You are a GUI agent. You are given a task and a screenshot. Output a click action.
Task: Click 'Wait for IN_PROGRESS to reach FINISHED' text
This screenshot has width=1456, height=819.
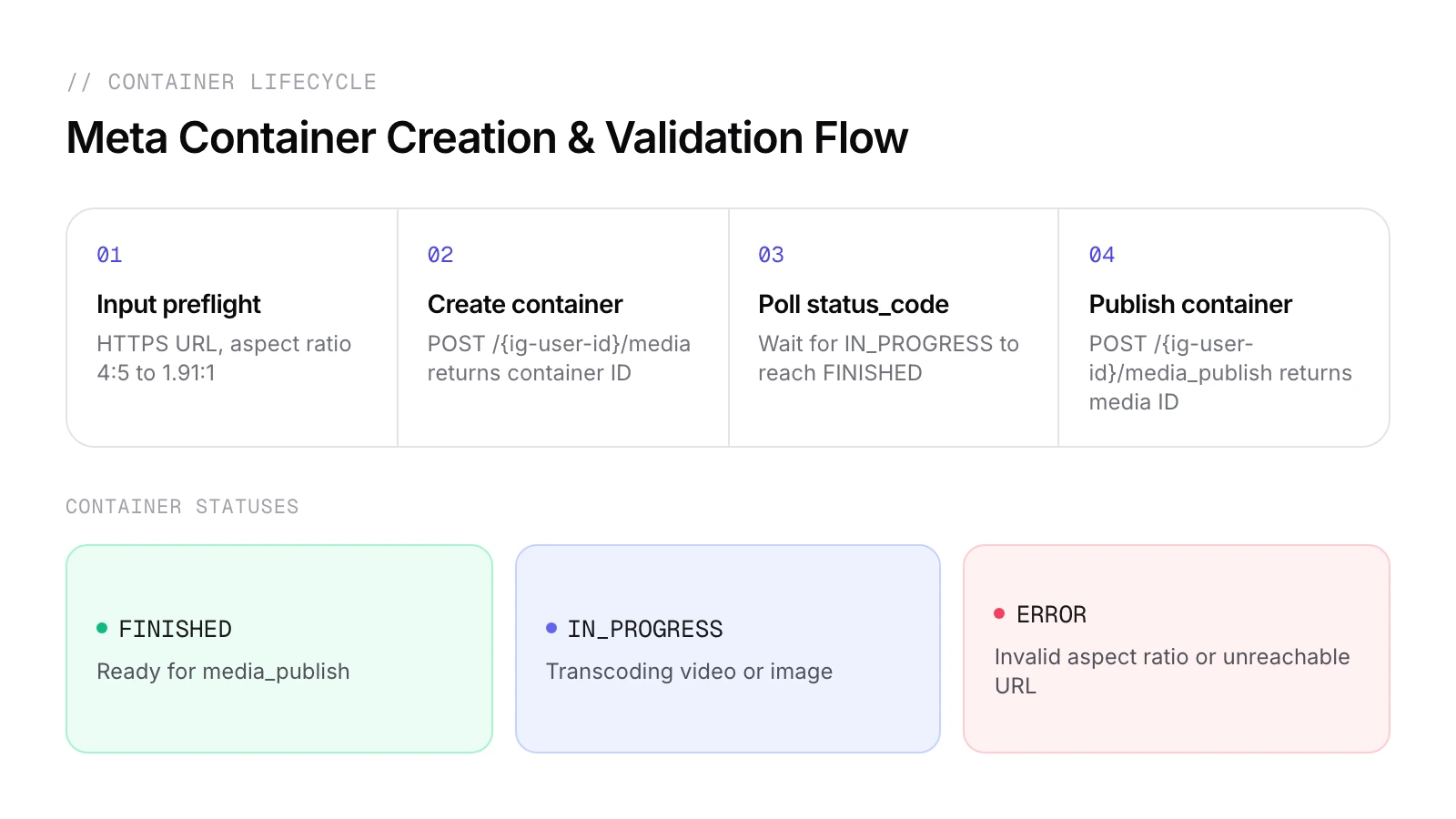tap(888, 359)
